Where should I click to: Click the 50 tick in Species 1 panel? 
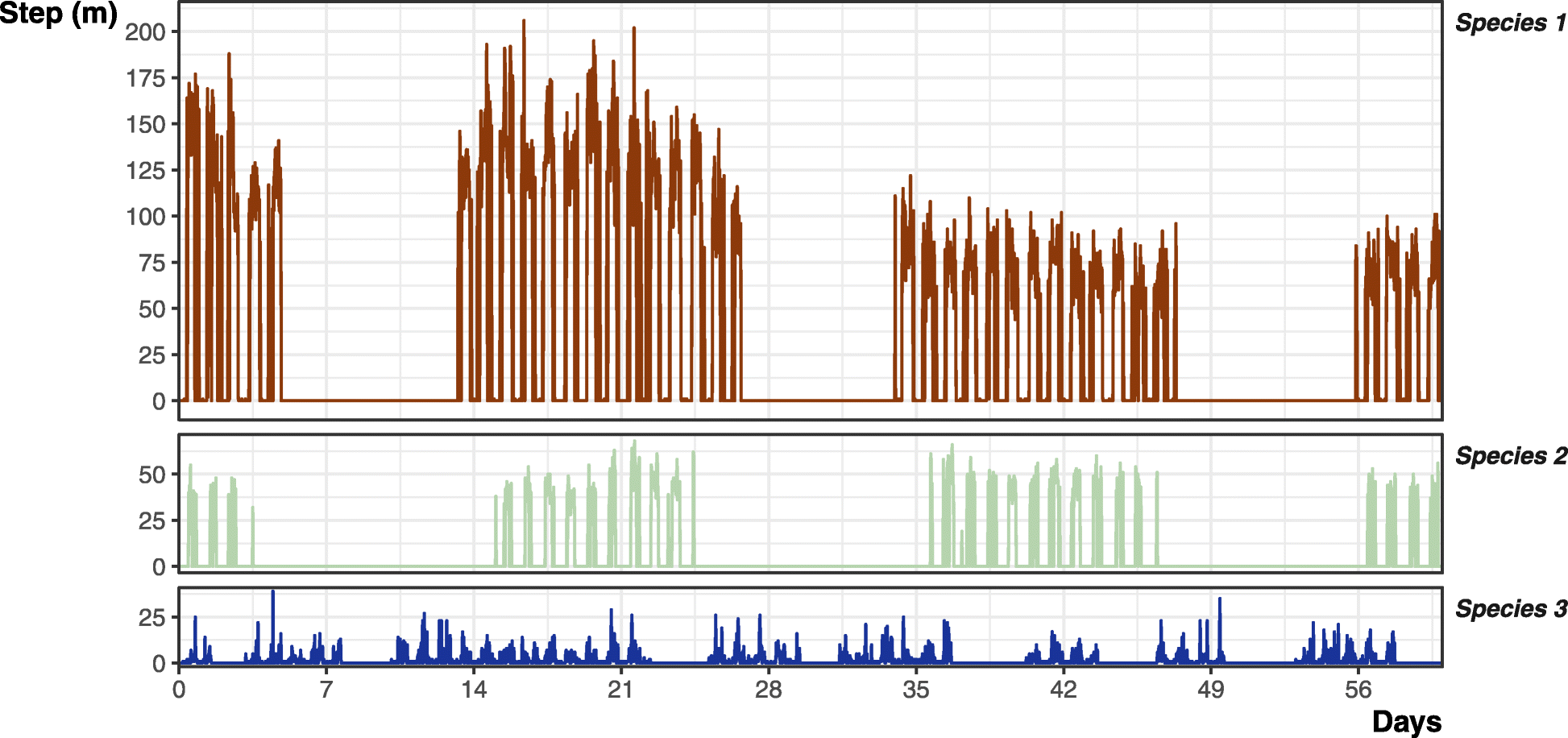click(x=152, y=309)
